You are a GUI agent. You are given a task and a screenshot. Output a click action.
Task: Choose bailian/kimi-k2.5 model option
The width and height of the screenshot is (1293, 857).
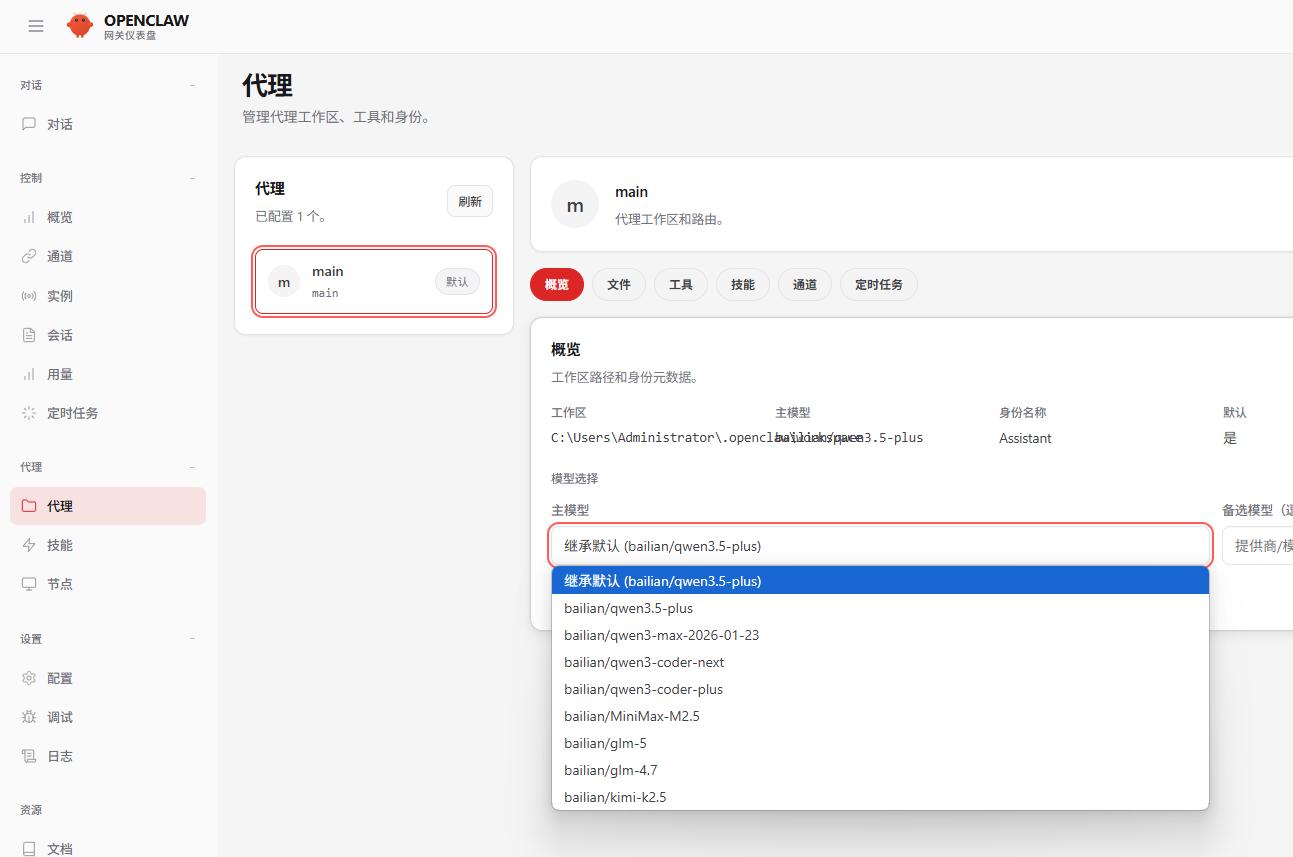pyautogui.click(x=615, y=797)
